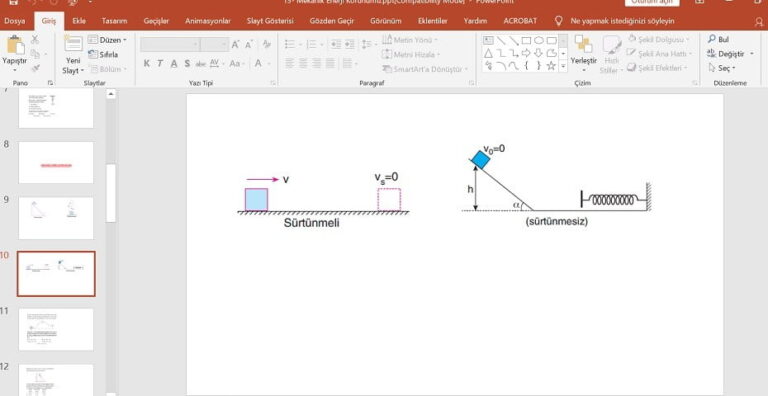Click the clear formatting icon
The width and height of the screenshot is (768, 396).
point(267,45)
